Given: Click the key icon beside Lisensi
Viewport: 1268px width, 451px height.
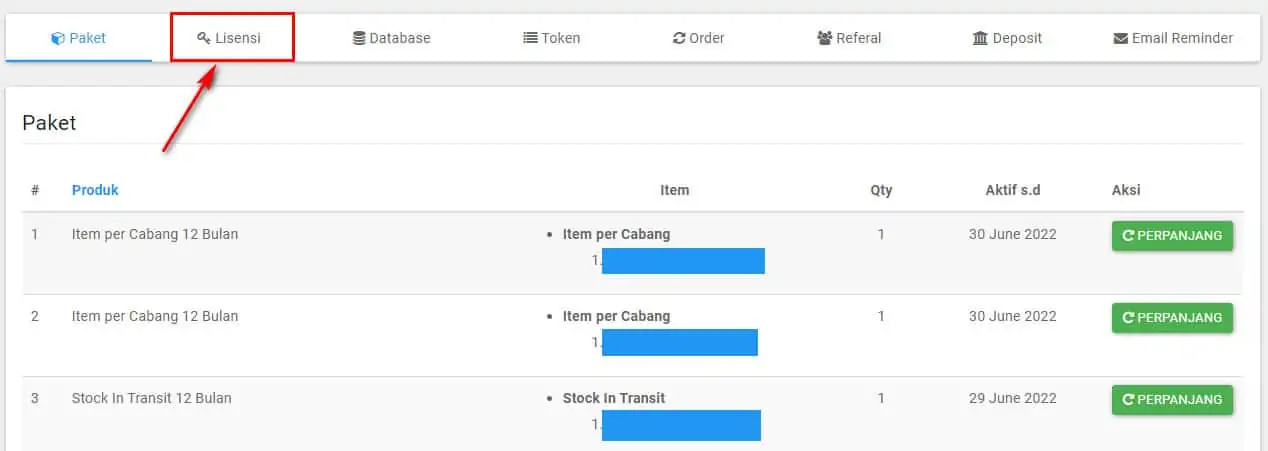Looking at the screenshot, I should coord(204,38).
